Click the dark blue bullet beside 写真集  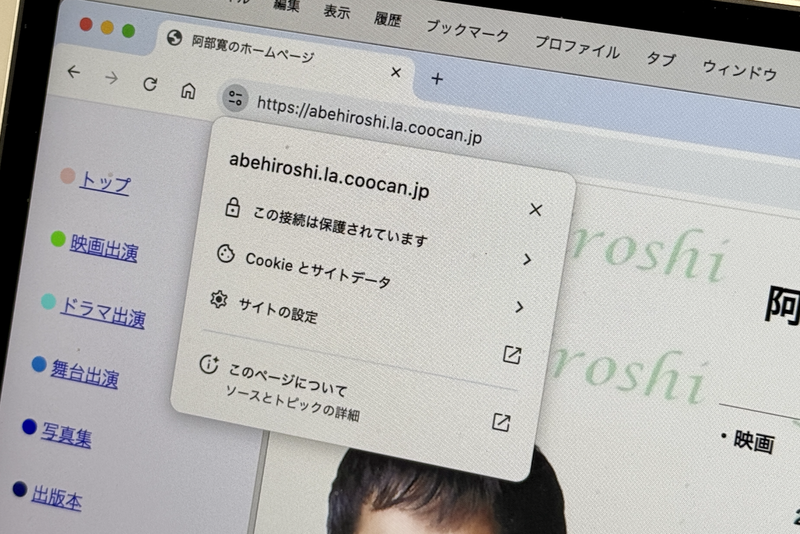29,426
